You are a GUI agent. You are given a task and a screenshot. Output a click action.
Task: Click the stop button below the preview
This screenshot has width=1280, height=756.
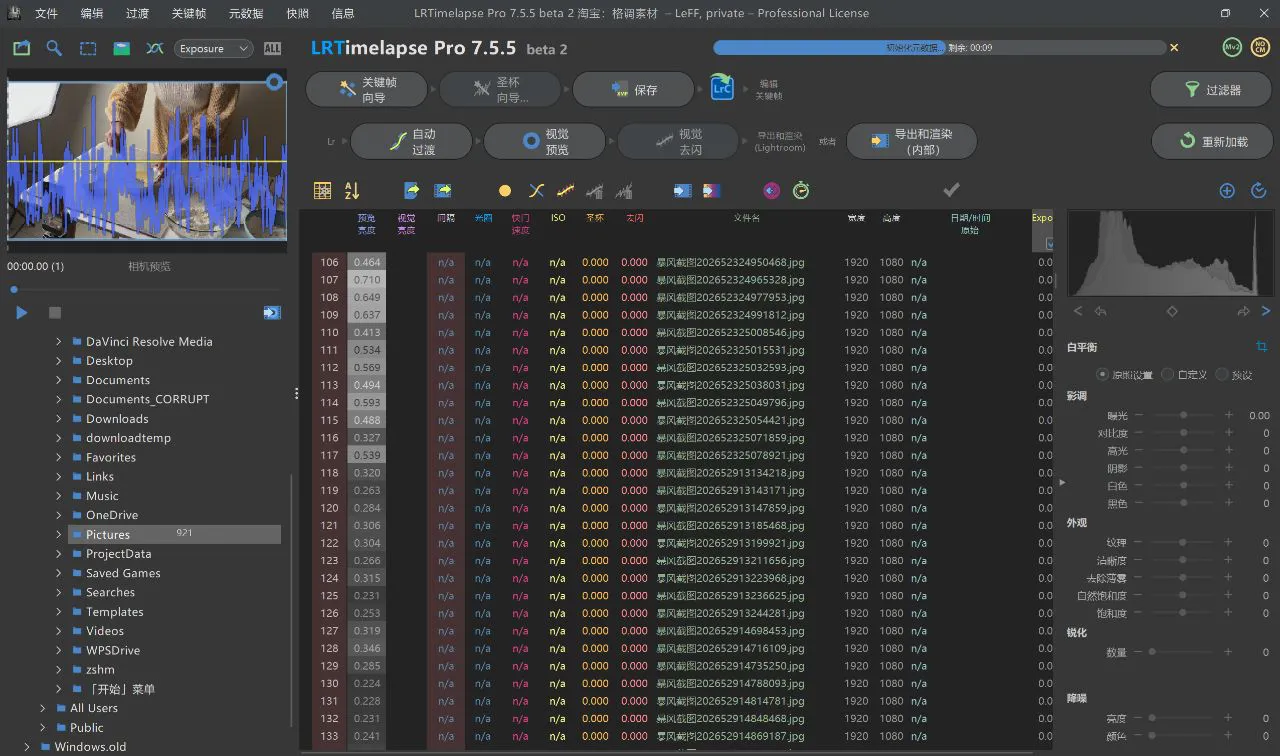point(55,313)
